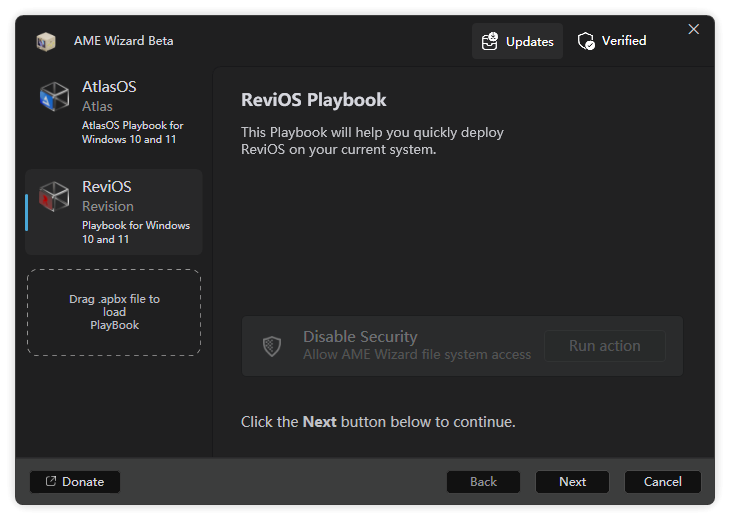
Task: Click the Donate external link icon
Action: (x=50, y=482)
